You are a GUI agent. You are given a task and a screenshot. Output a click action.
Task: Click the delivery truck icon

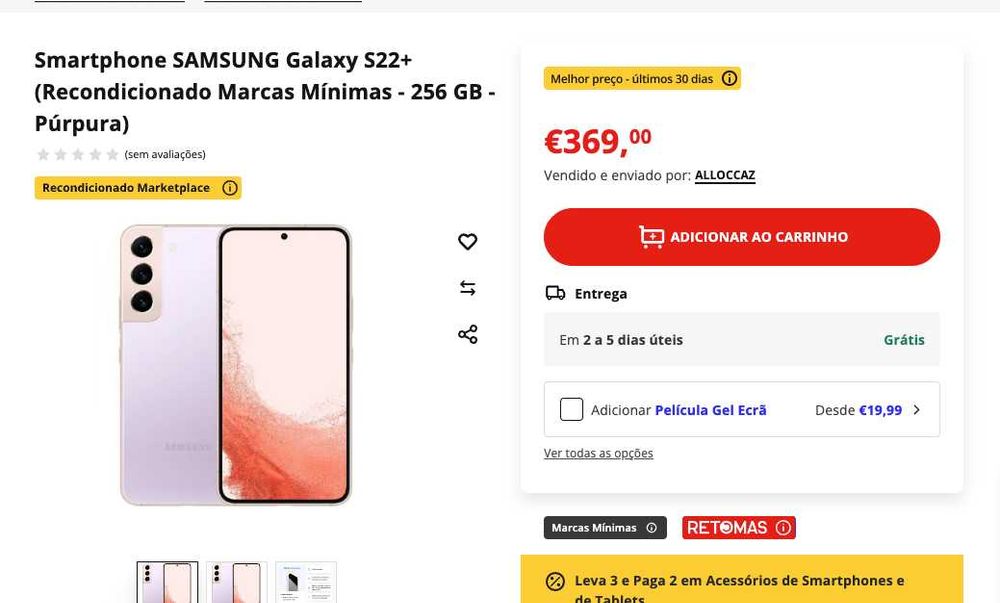[555, 293]
